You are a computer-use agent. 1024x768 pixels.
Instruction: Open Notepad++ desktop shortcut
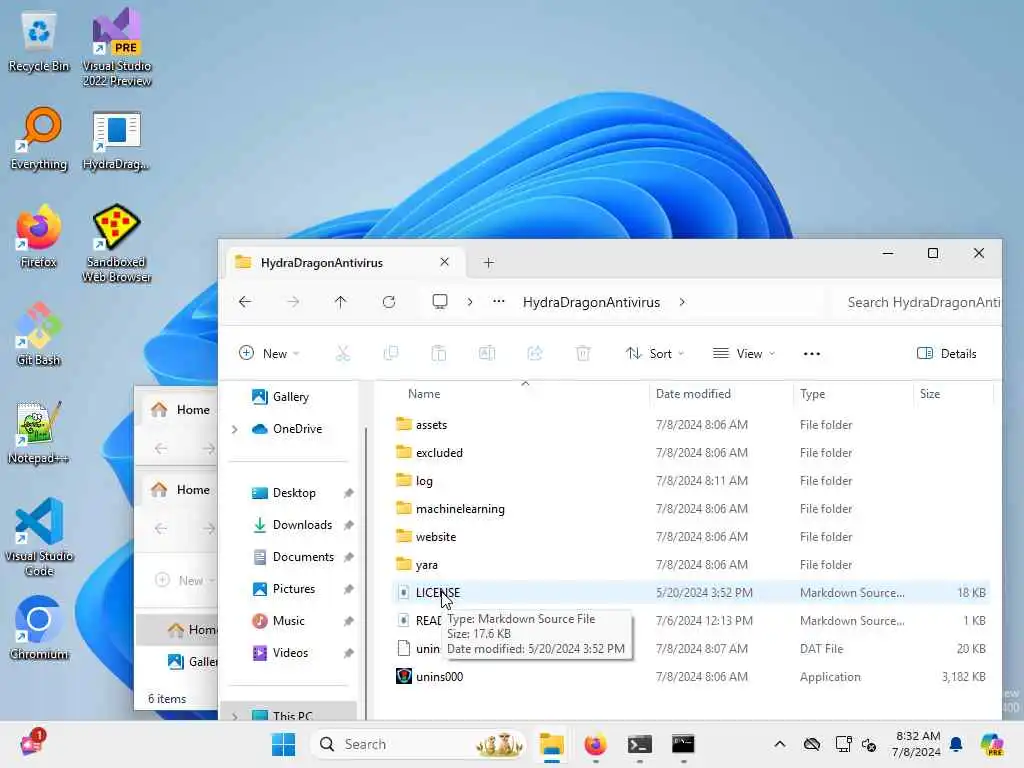pyautogui.click(x=39, y=432)
